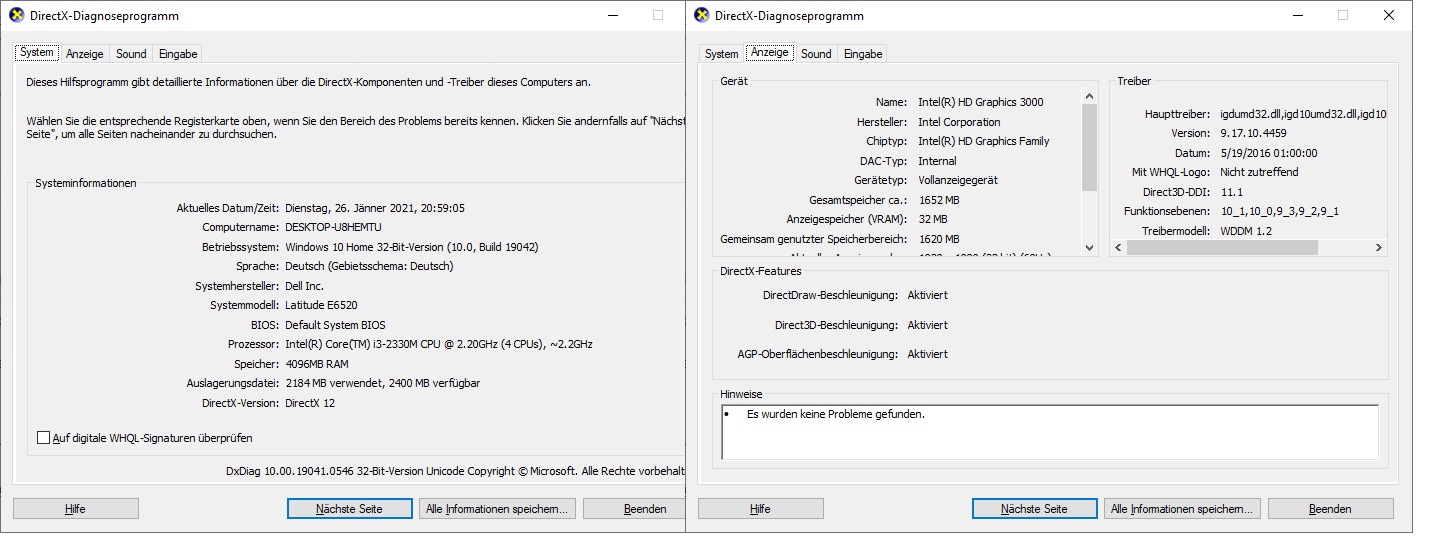Click Hinweise notes text box

tap(1049, 432)
